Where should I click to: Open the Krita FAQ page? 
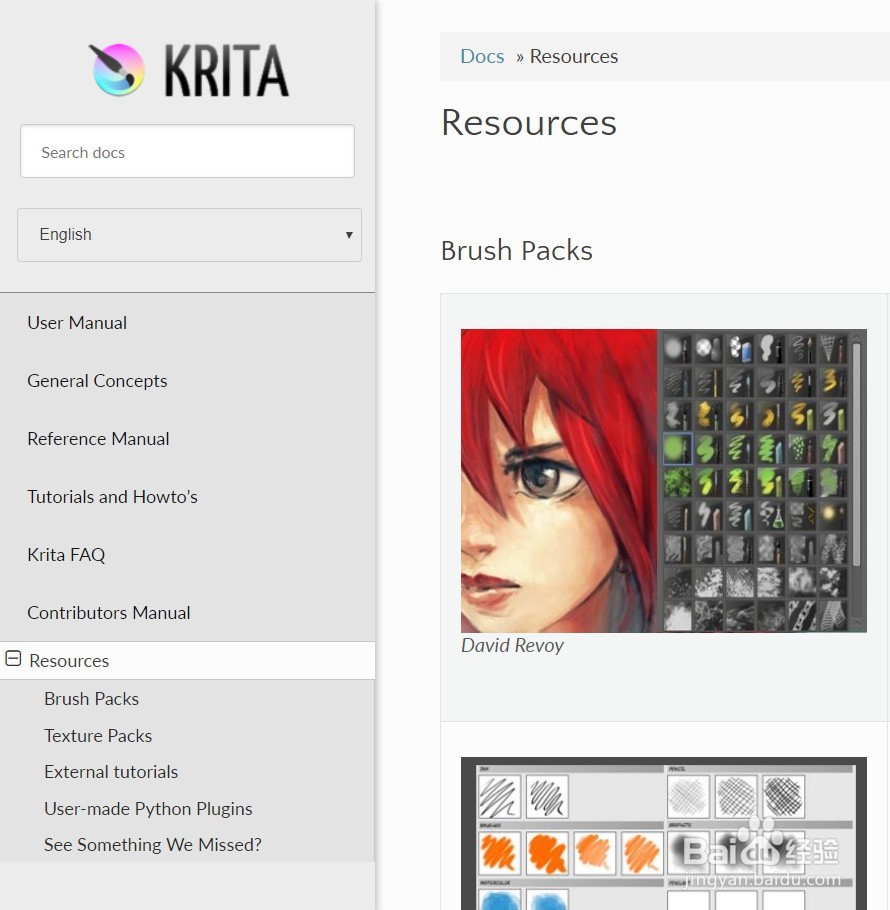[66, 555]
